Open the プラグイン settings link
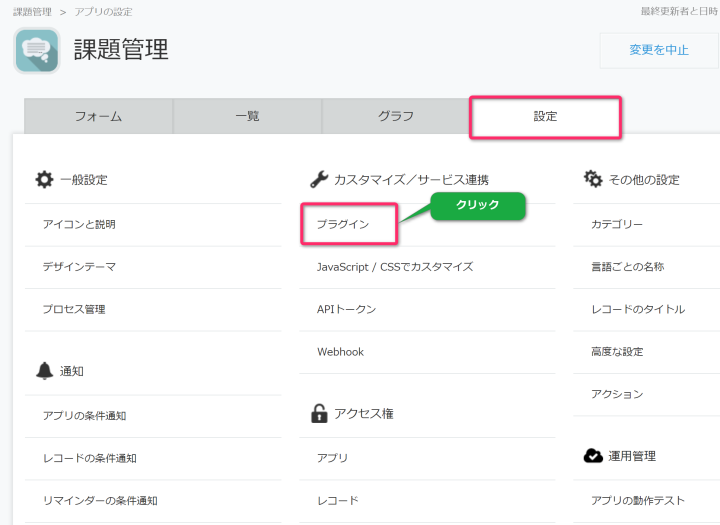This screenshot has height=525, width=720. click(x=343, y=225)
